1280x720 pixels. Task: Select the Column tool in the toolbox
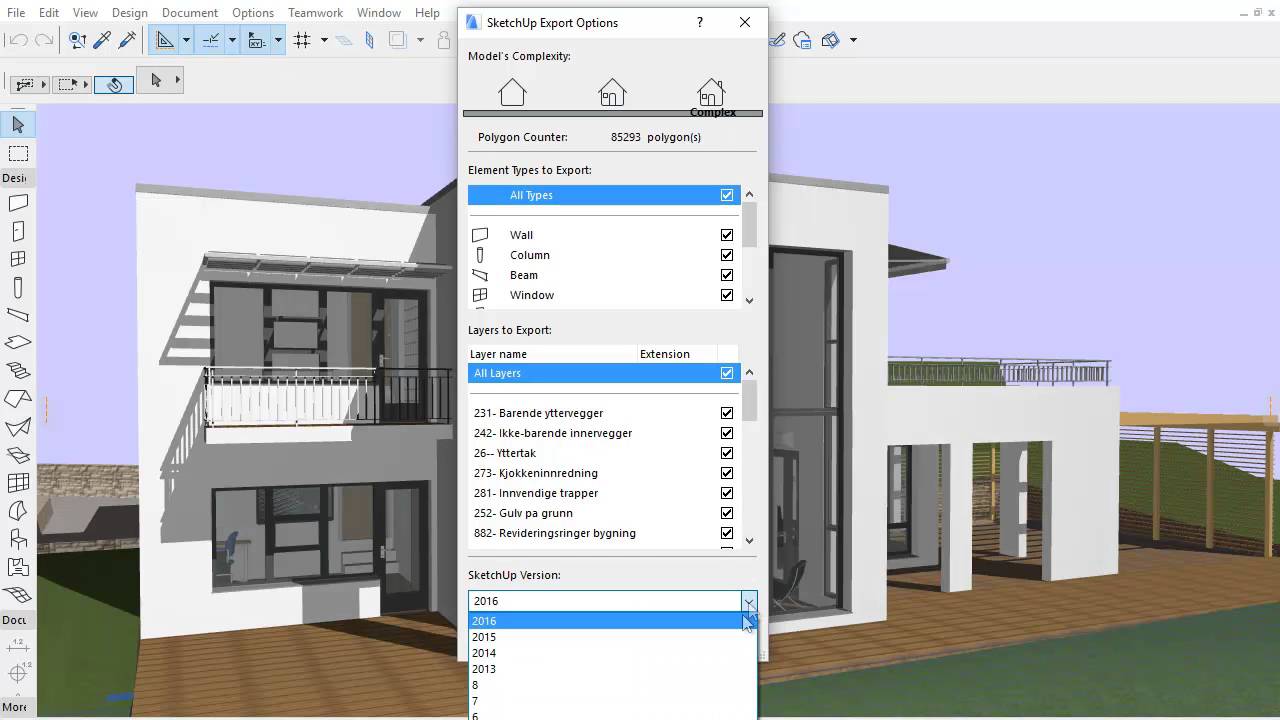click(x=18, y=287)
